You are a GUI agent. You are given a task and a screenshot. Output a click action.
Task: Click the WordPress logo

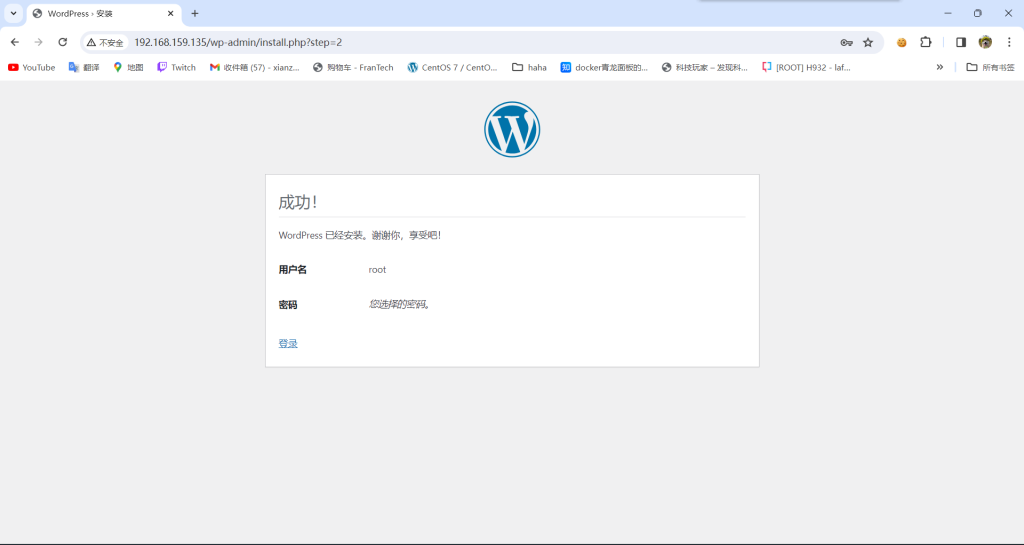coord(512,130)
